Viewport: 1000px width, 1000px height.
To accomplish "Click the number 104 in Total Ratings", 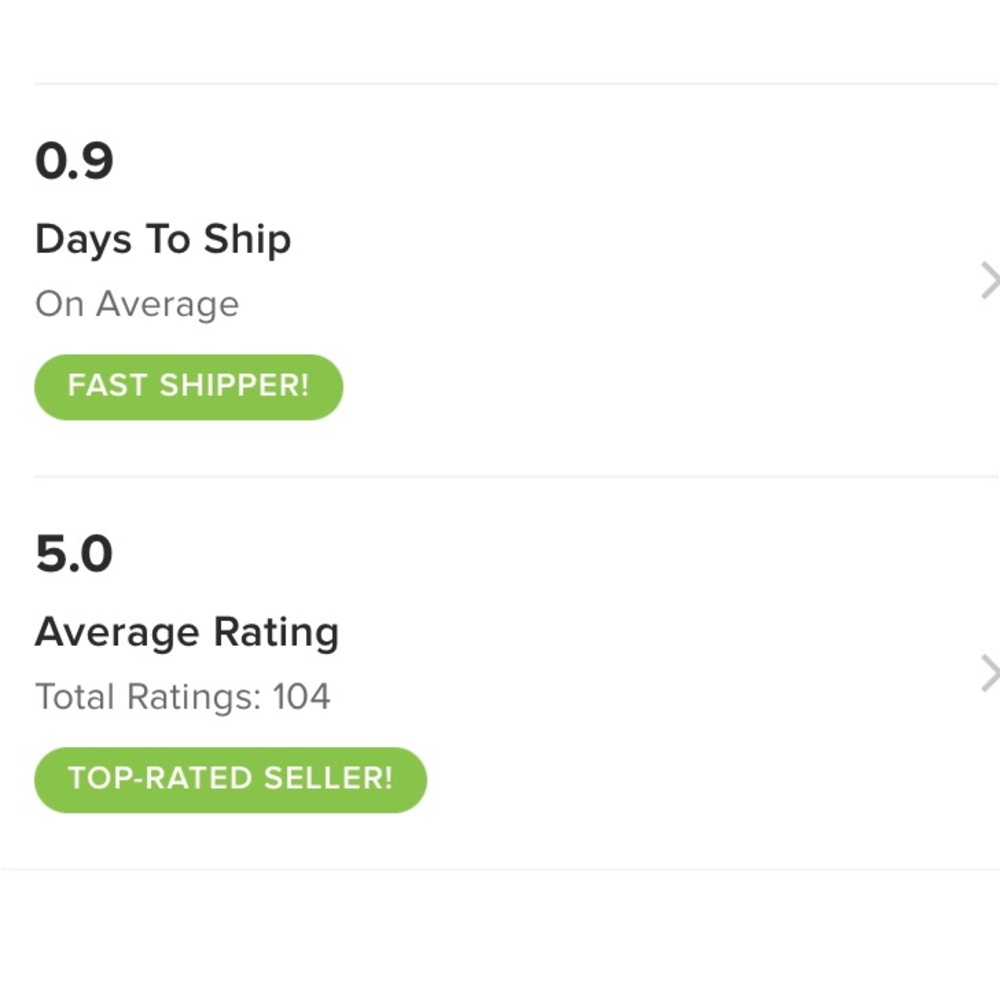I will pos(301,697).
